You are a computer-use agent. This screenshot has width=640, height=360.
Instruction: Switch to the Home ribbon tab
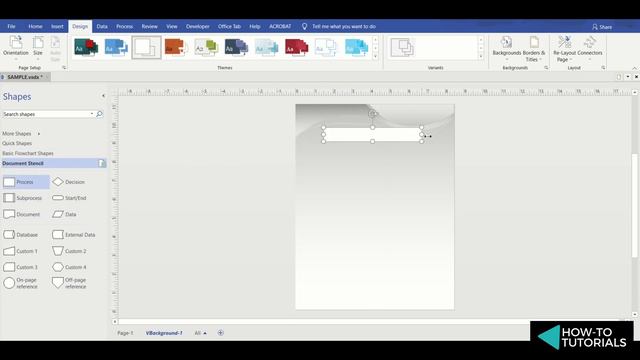click(36, 27)
